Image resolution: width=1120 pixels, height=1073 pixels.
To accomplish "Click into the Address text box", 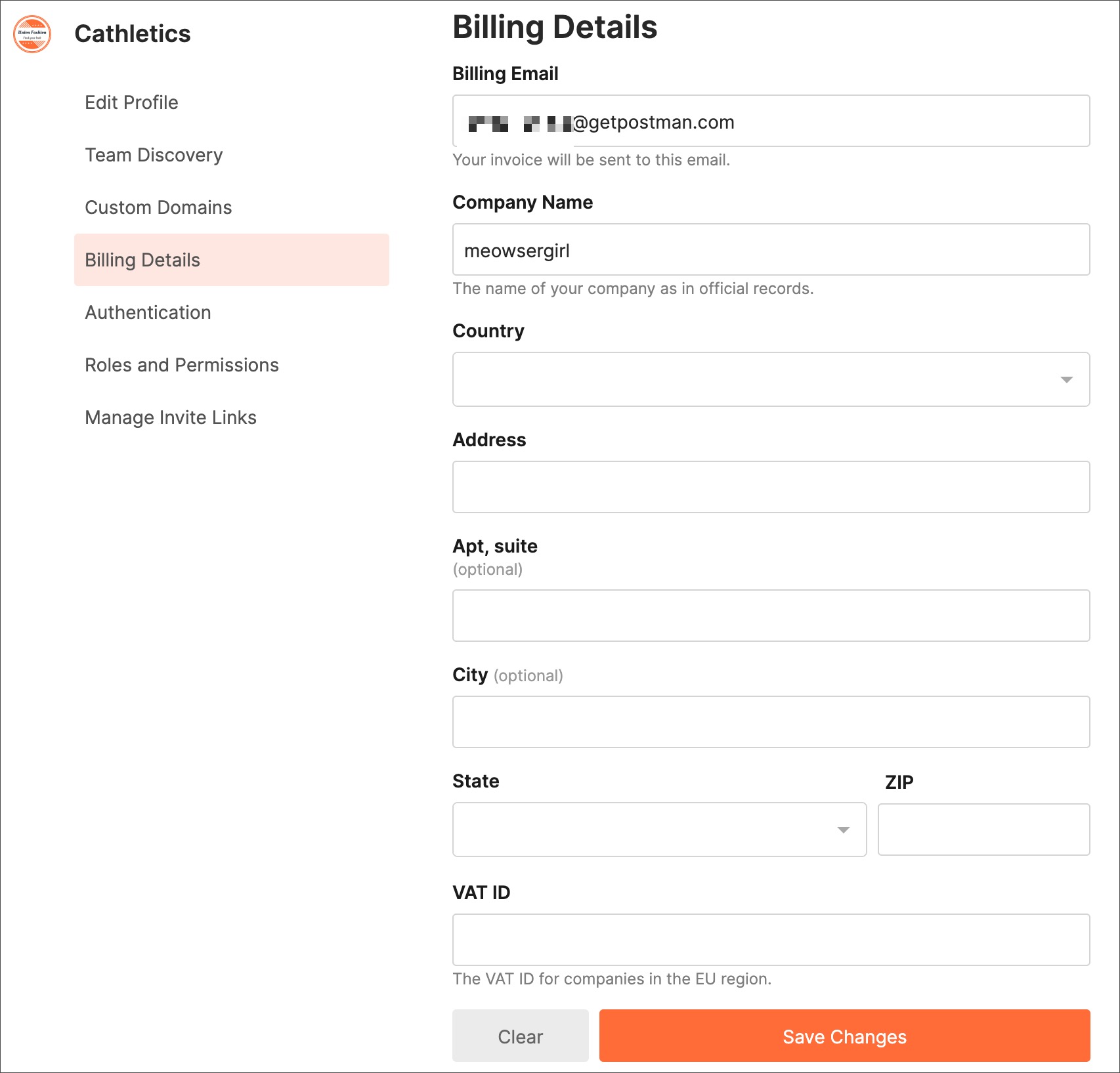I will tap(771, 487).
